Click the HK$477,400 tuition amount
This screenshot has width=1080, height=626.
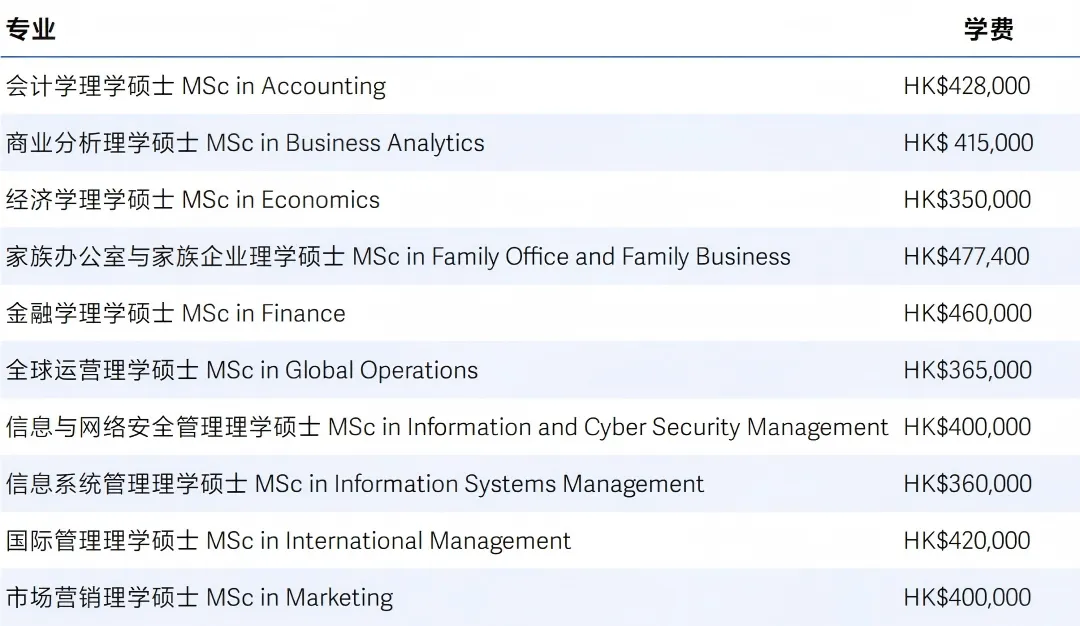[966, 257]
